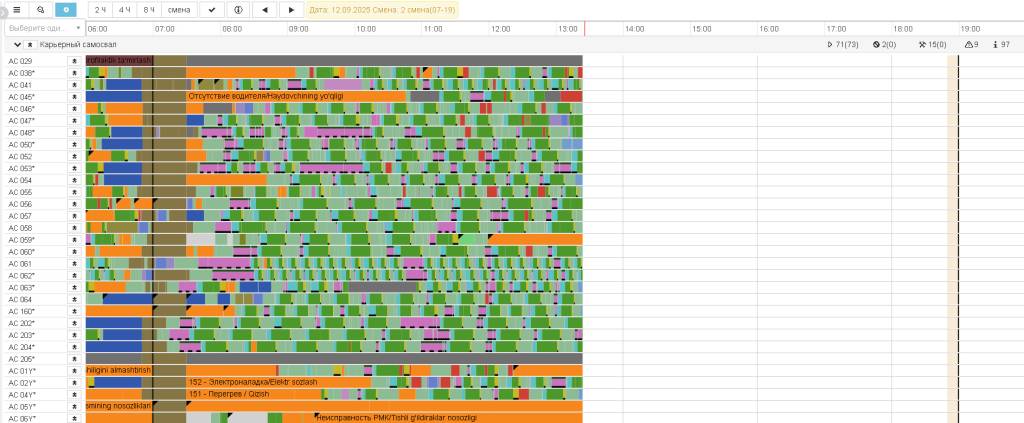Image resolution: width=1024 pixels, height=423 pixels.
Task: Click the смена button
Action: [179, 9]
